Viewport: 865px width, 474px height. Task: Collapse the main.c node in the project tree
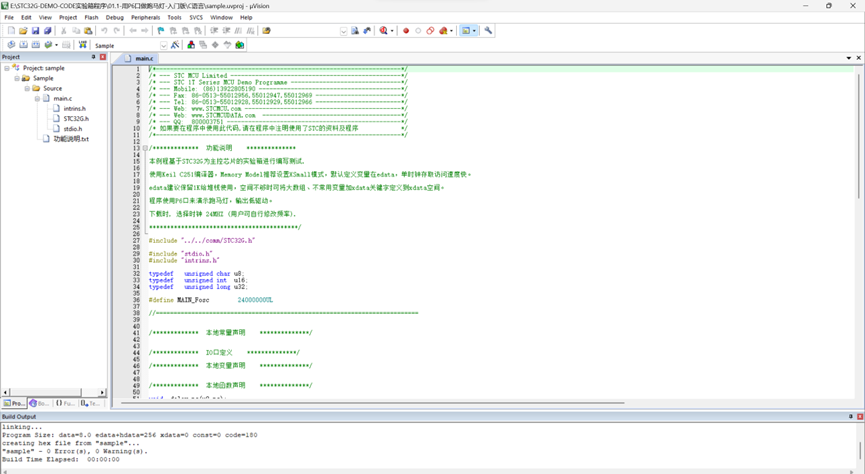click(x=37, y=98)
